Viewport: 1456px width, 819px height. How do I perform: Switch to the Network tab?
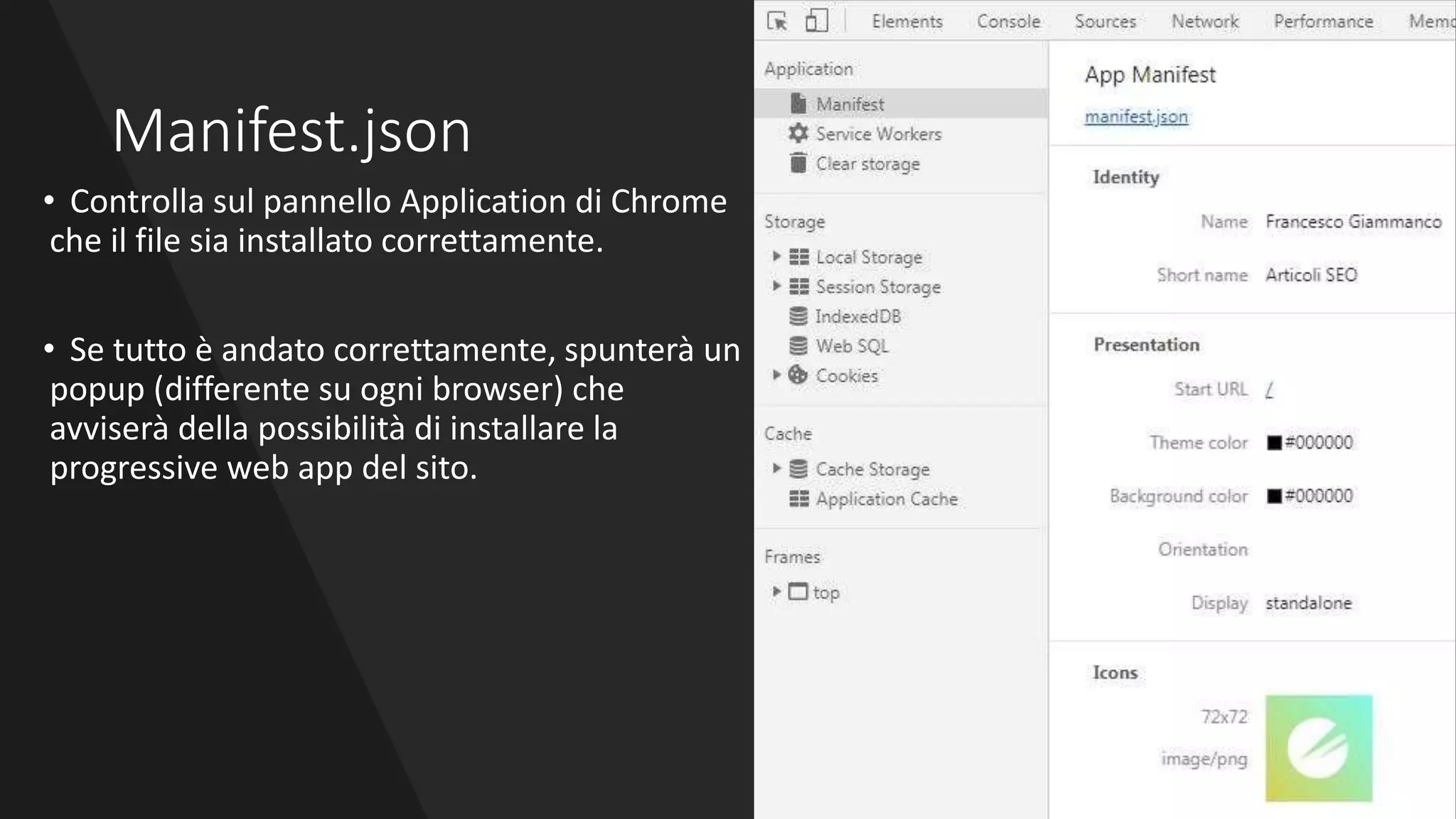point(1205,21)
